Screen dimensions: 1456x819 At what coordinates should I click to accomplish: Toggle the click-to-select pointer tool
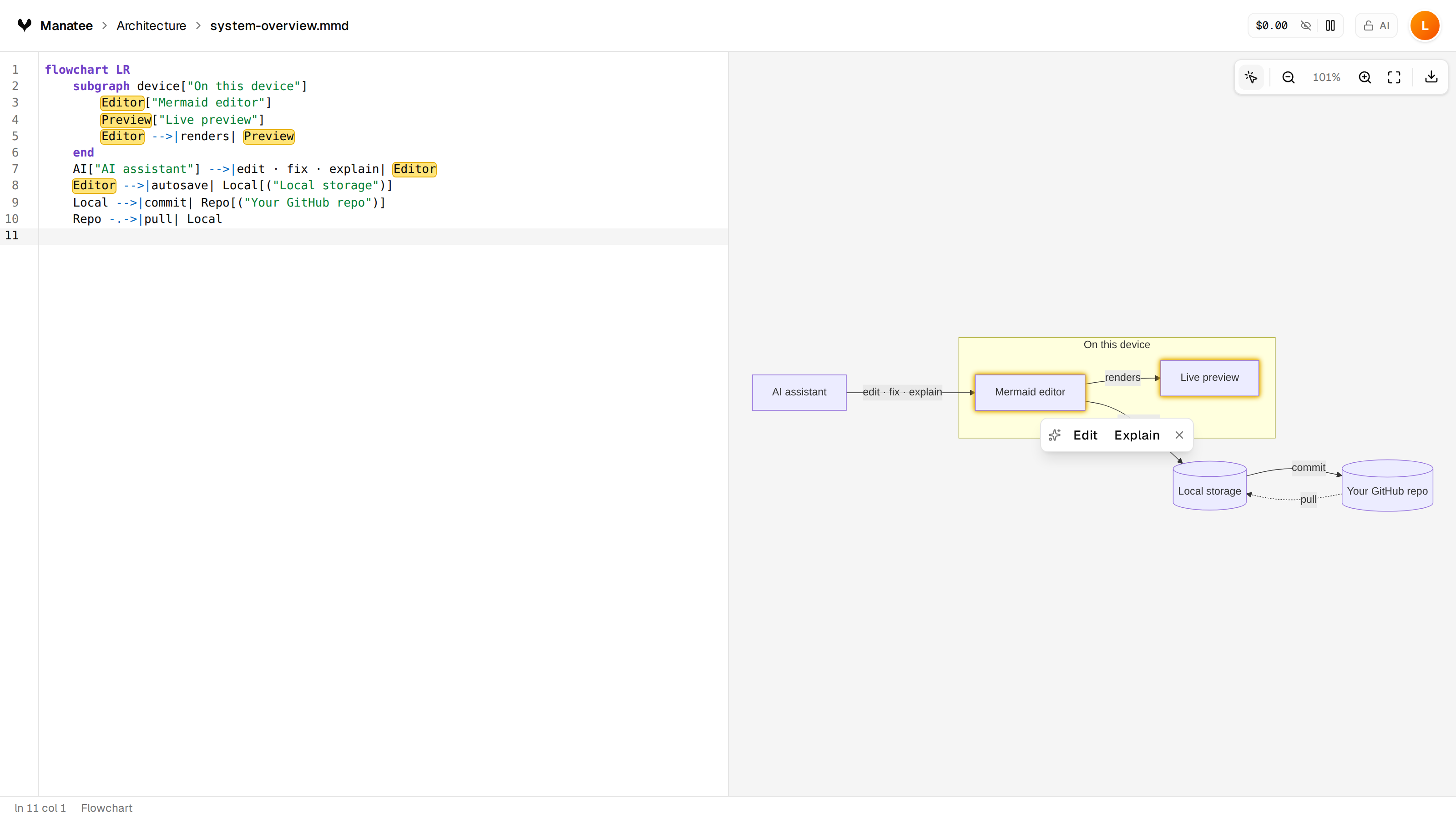[x=1251, y=77]
